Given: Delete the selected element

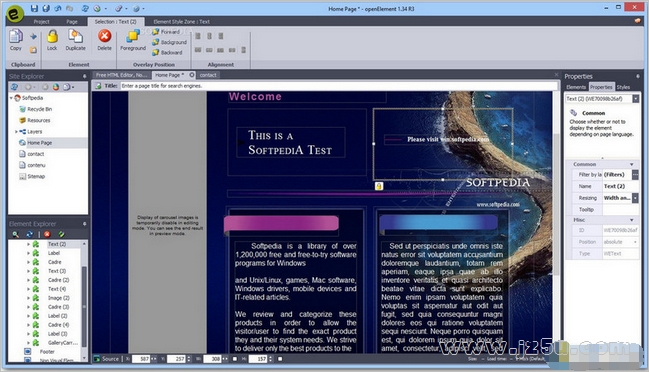Looking at the screenshot, I should (x=104, y=40).
